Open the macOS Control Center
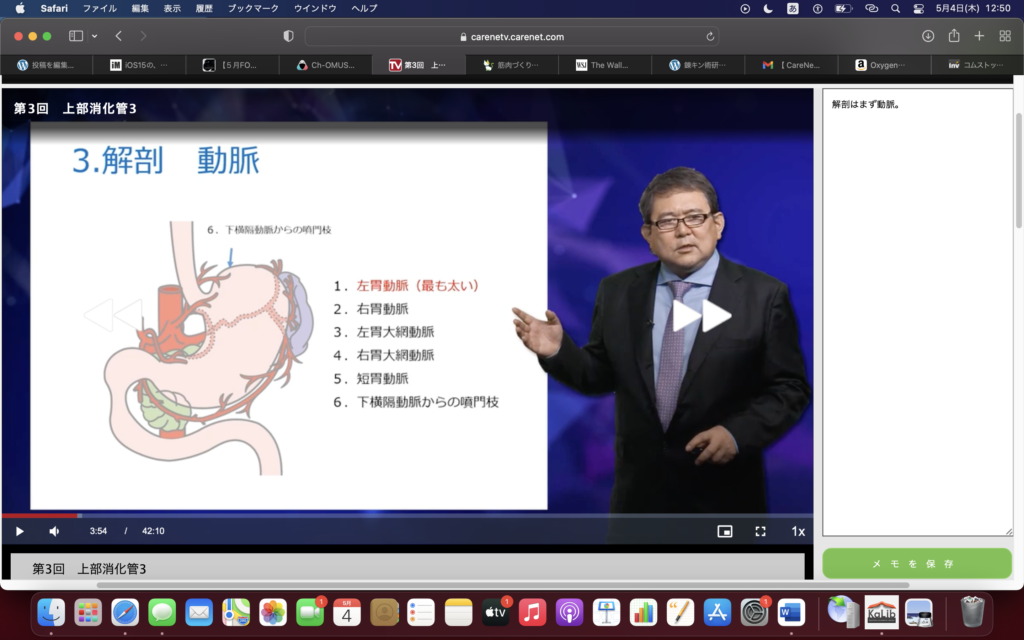Viewport: 1024px width, 640px height. point(918,8)
